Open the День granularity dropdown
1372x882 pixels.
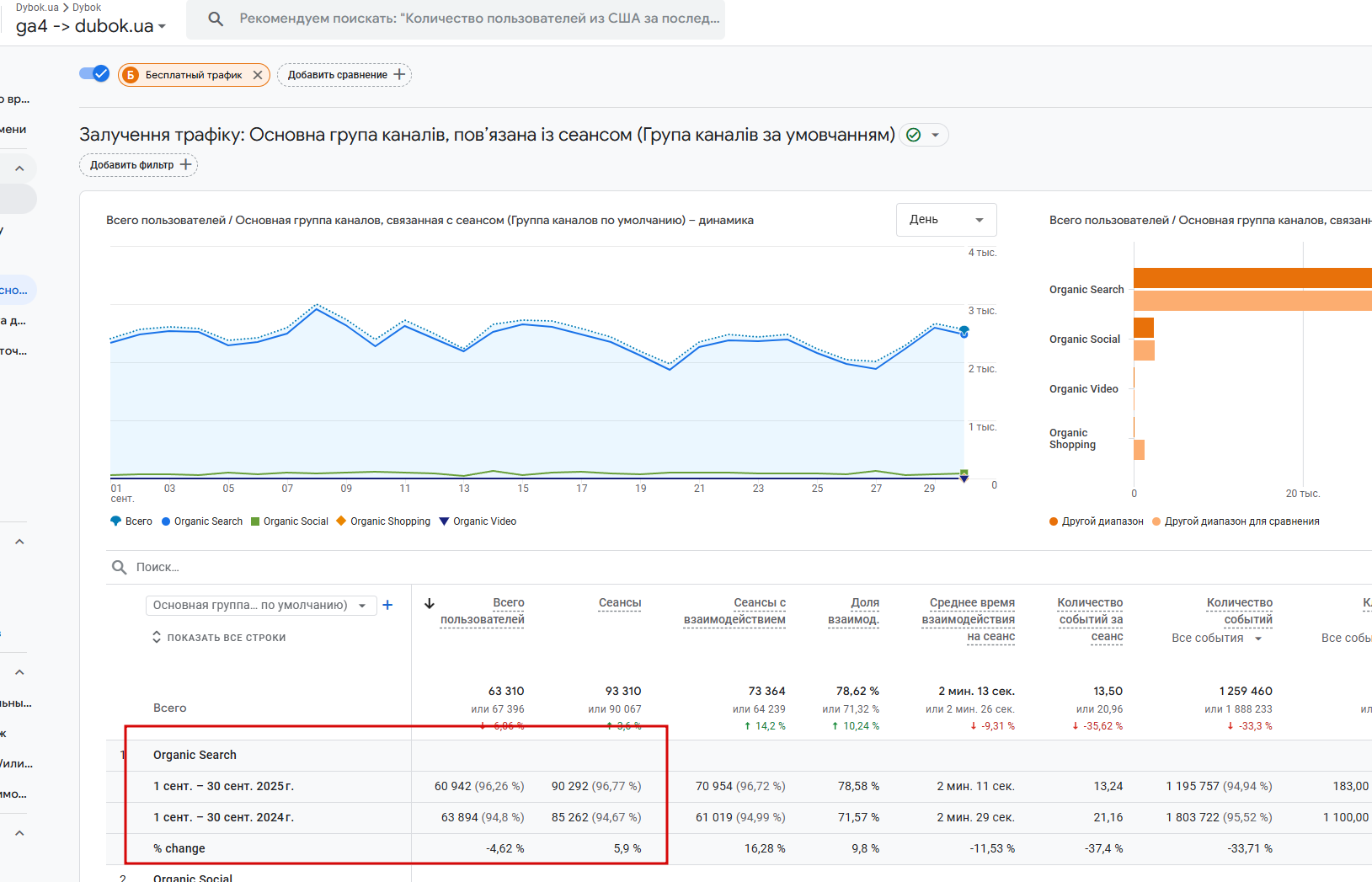coord(946,220)
